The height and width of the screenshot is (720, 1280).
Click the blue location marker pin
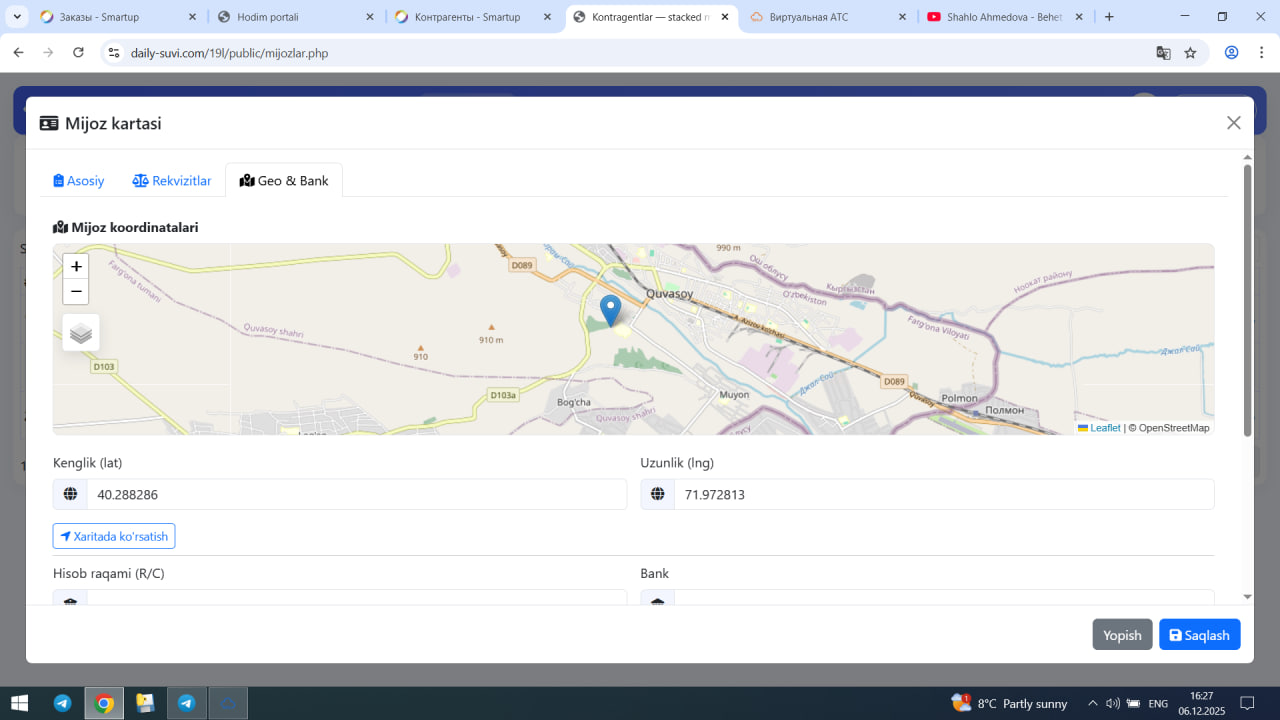pos(610,310)
